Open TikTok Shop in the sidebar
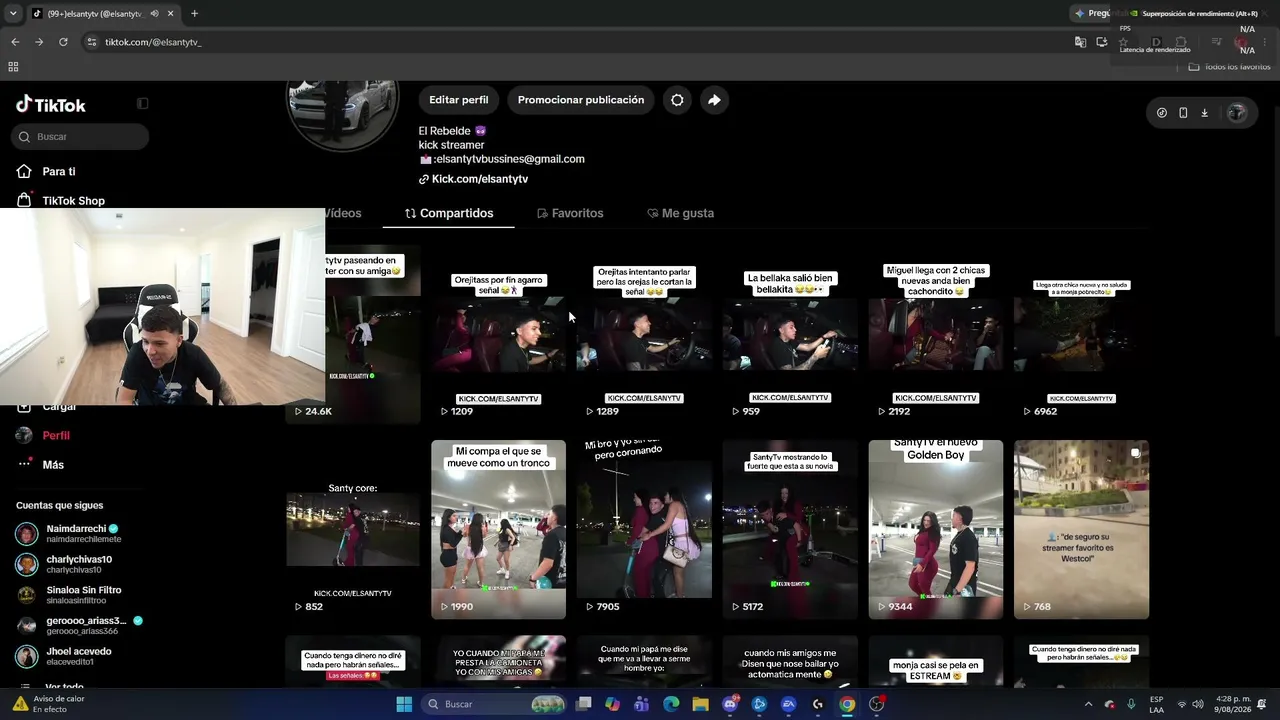This screenshot has width=1280, height=720. click(73, 201)
